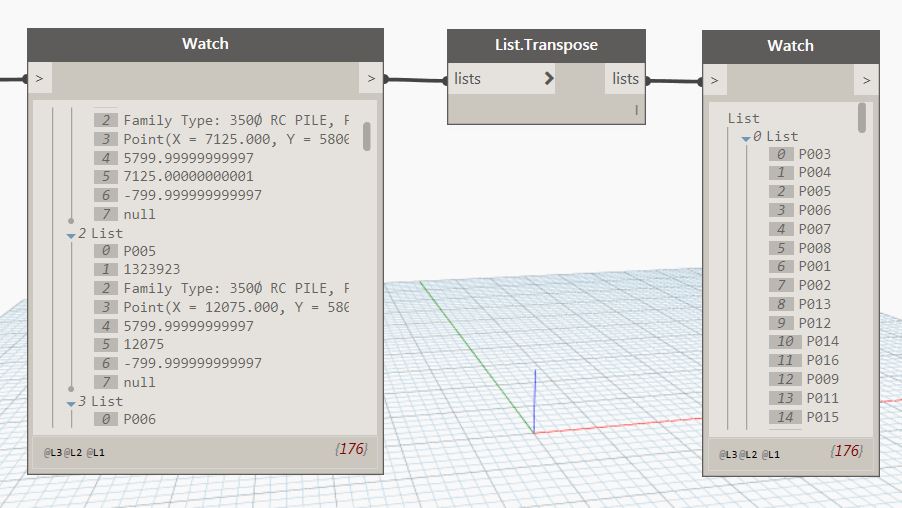Select the left Watch node title bar
Viewport: 902px width, 508px height.
[205, 44]
